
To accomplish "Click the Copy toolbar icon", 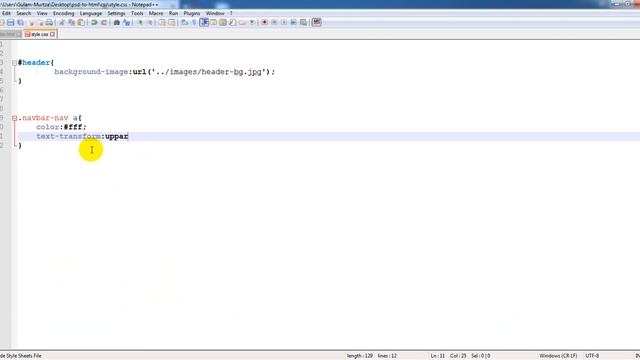I will pyautogui.click(x=71, y=22).
